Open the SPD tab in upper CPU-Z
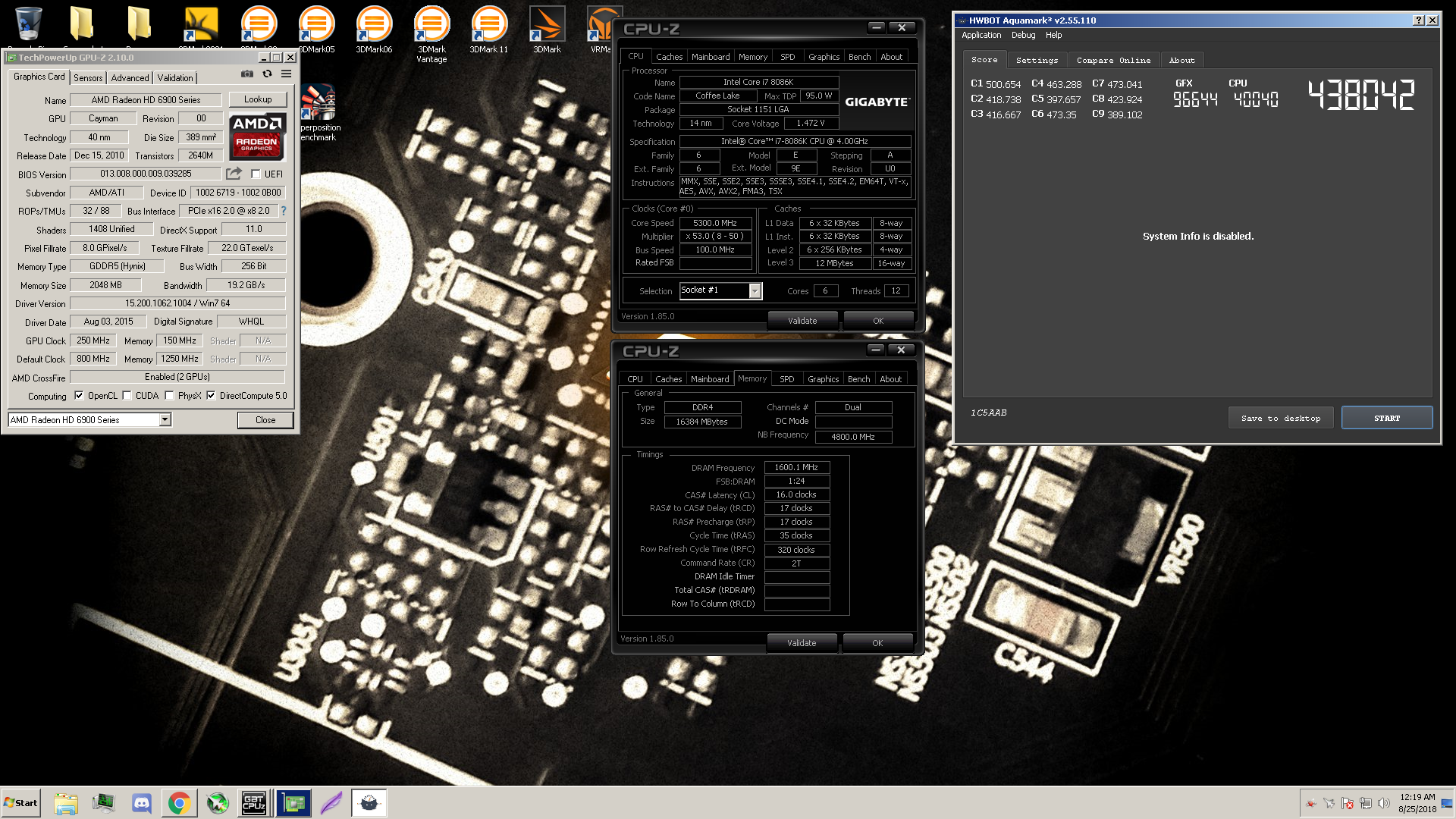 (x=788, y=57)
